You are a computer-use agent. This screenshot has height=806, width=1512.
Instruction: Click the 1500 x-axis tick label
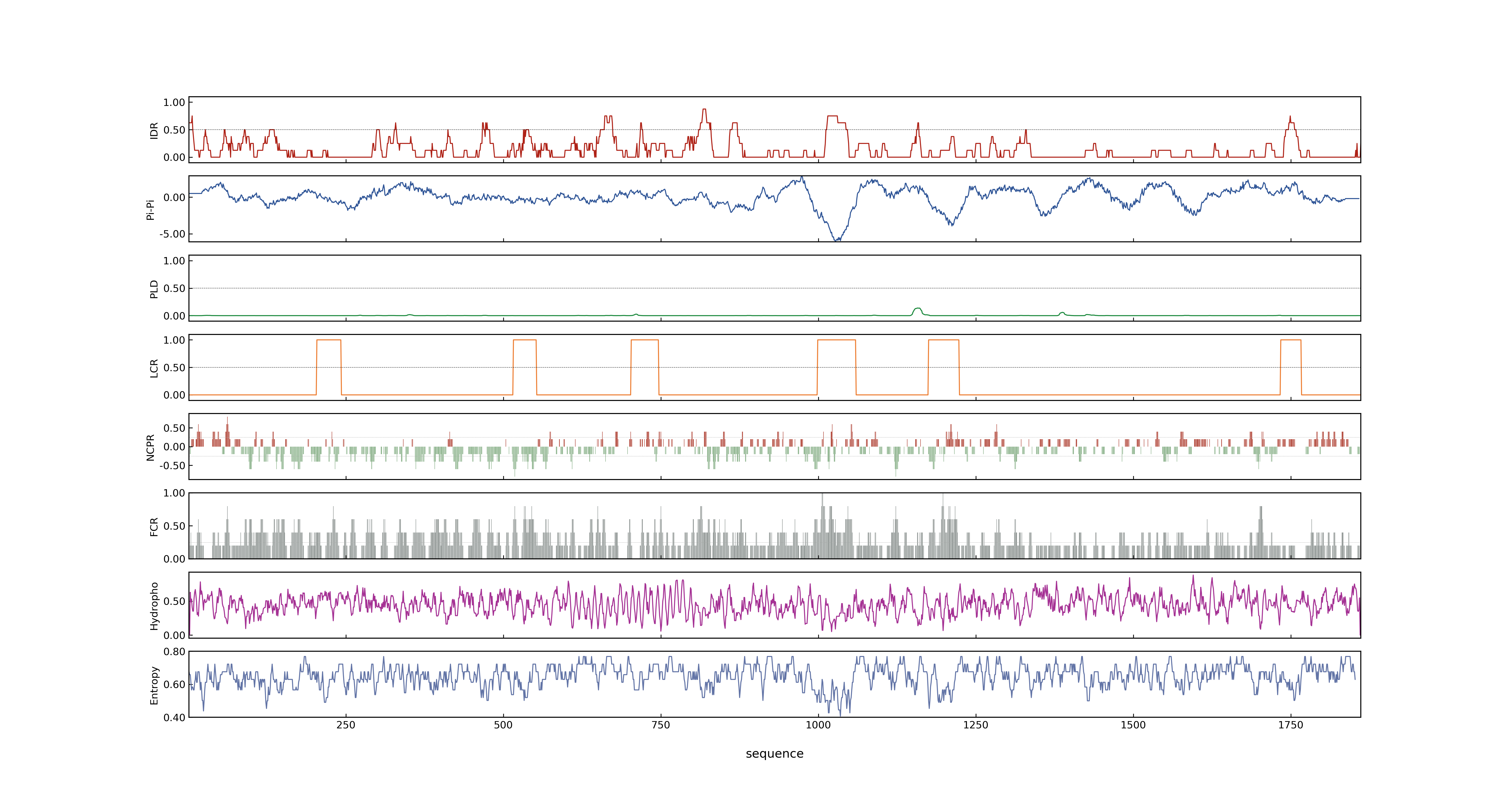click(1133, 725)
